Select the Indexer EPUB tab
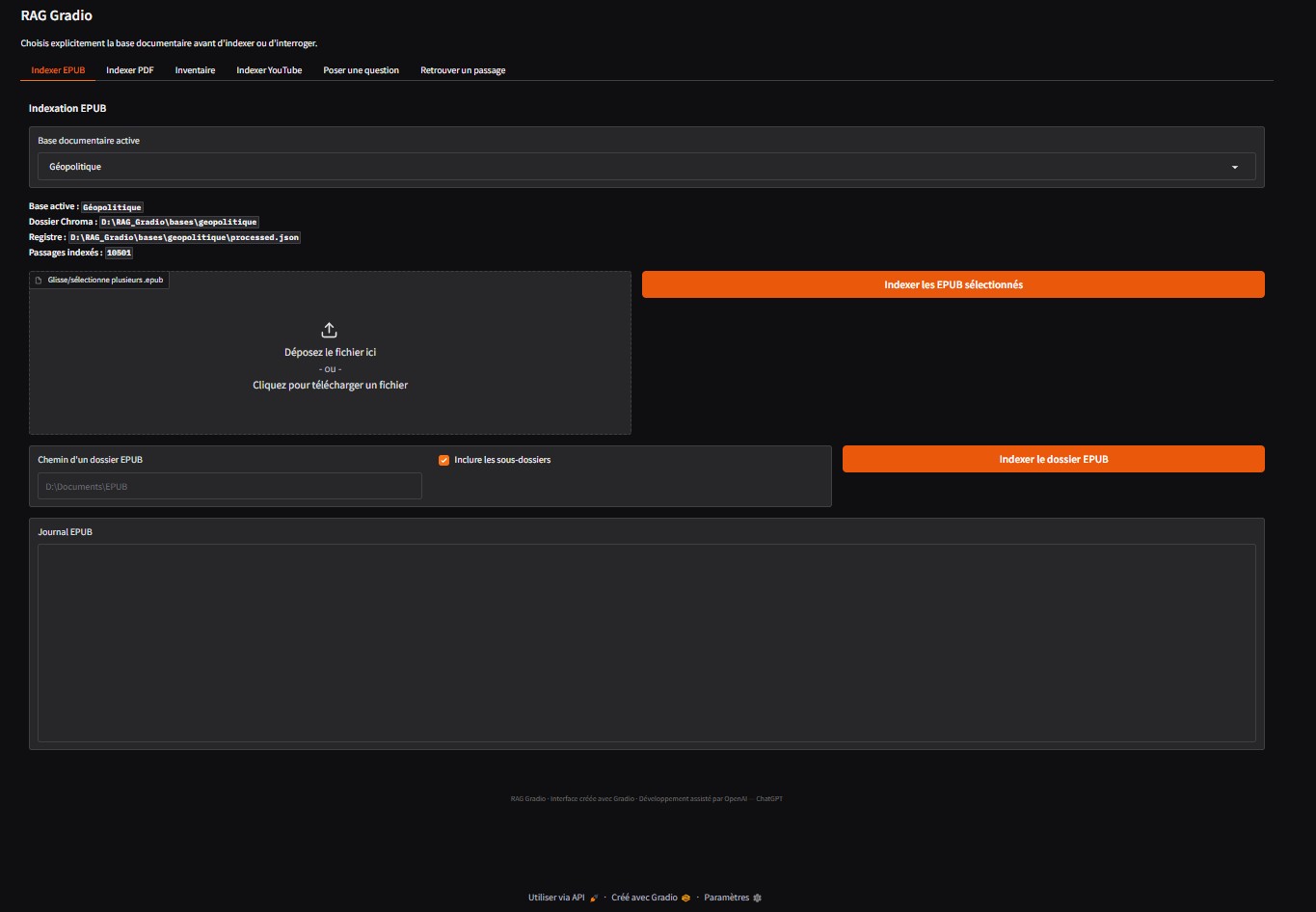The image size is (1316, 912). 58,70
